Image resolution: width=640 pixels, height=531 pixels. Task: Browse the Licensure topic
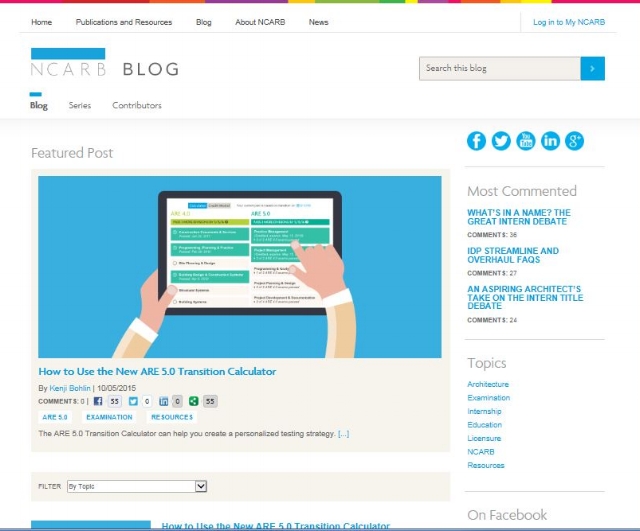click(x=484, y=438)
